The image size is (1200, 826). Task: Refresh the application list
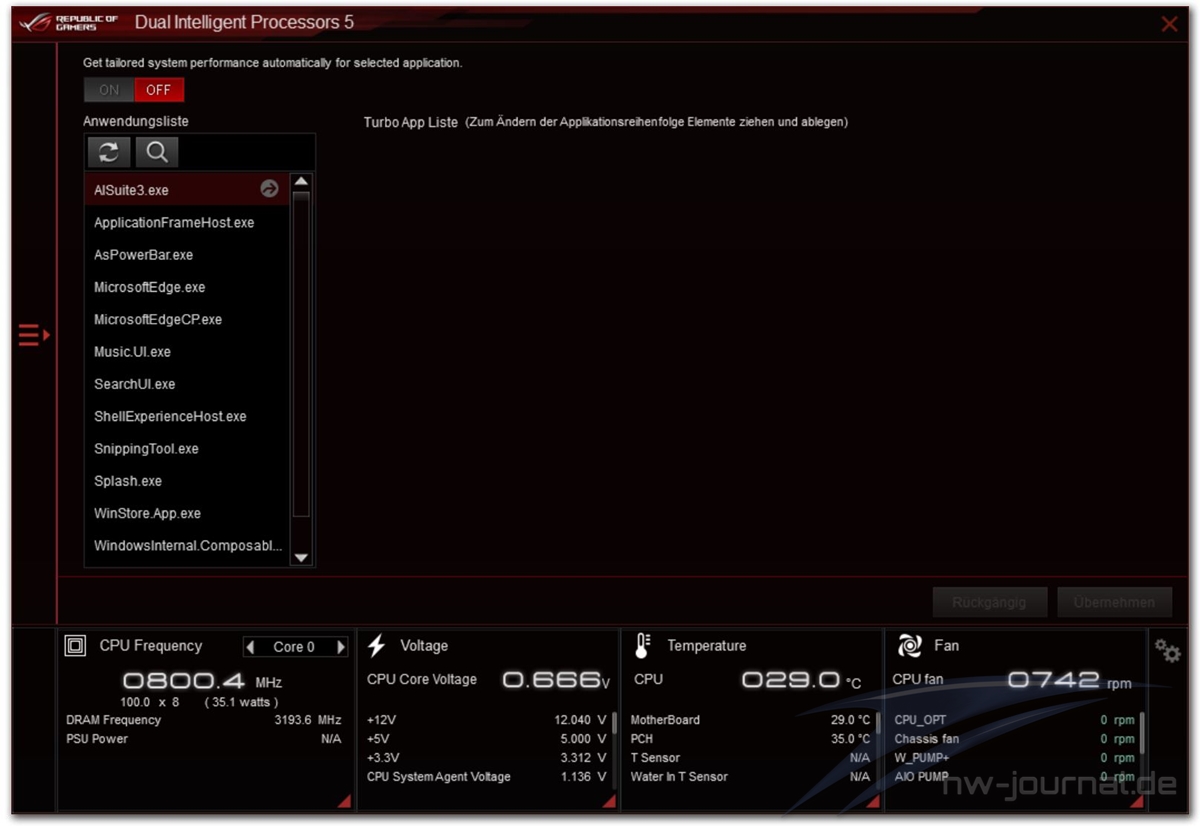[109, 152]
